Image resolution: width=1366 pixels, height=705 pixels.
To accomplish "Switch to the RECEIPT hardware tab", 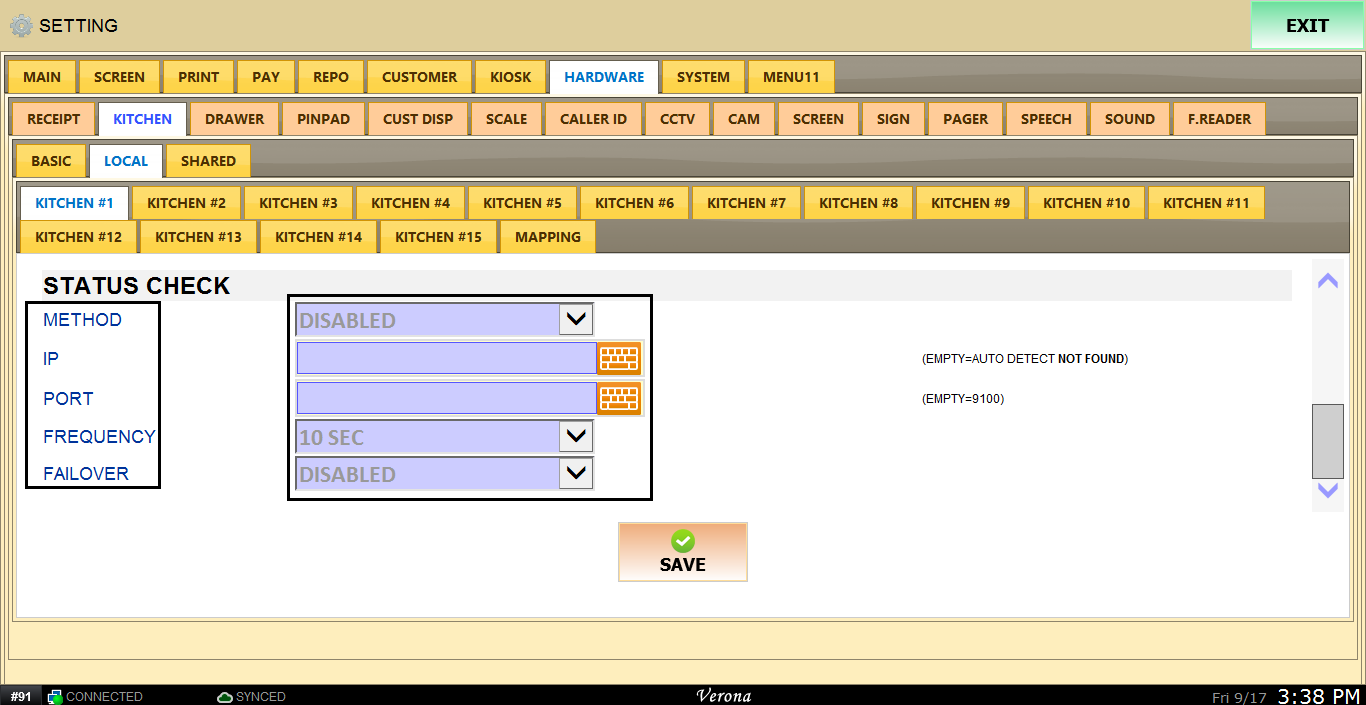I will click(54, 119).
